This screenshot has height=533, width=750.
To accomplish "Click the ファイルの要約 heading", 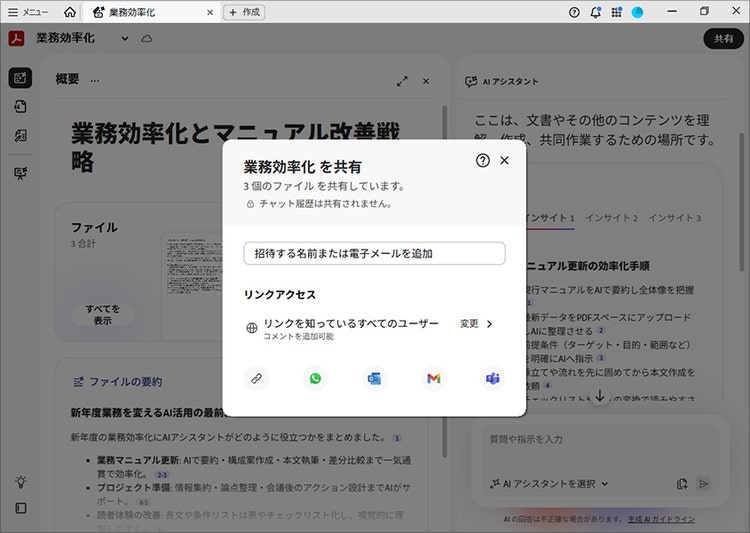I will click(x=125, y=382).
